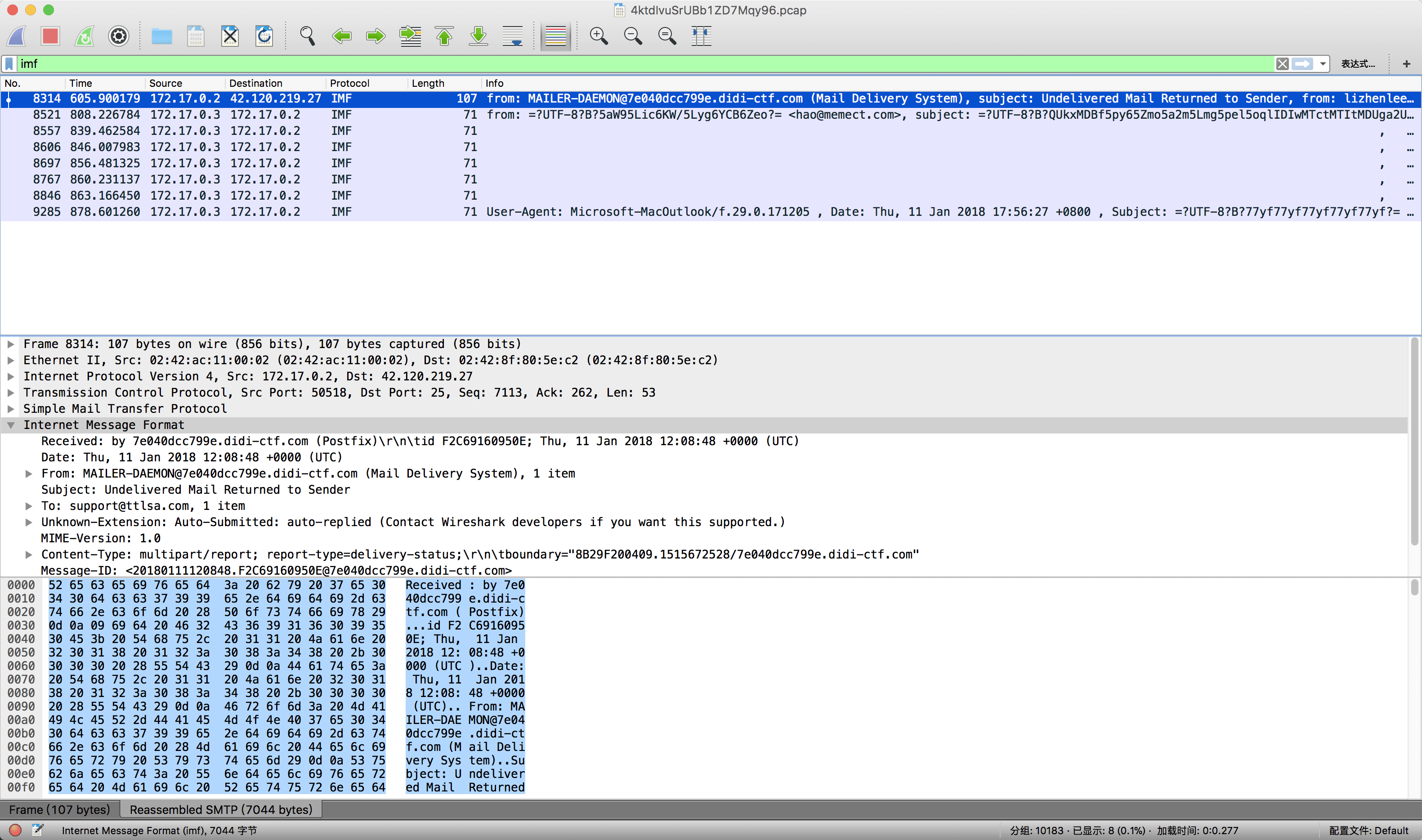The image size is (1422, 840).
Task: Open capture options gear icon
Action: [x=118, y=36]
